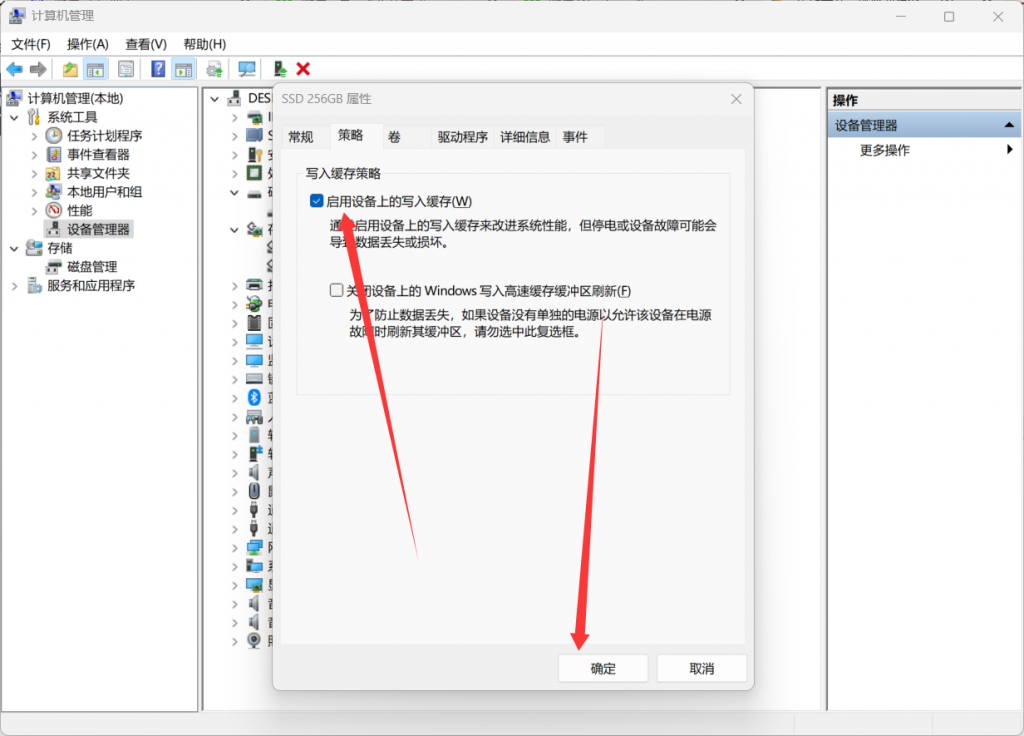This screenshot has height=736, width=1024.
Task: Open the 详细信息 tab
Action: [525, 138]
